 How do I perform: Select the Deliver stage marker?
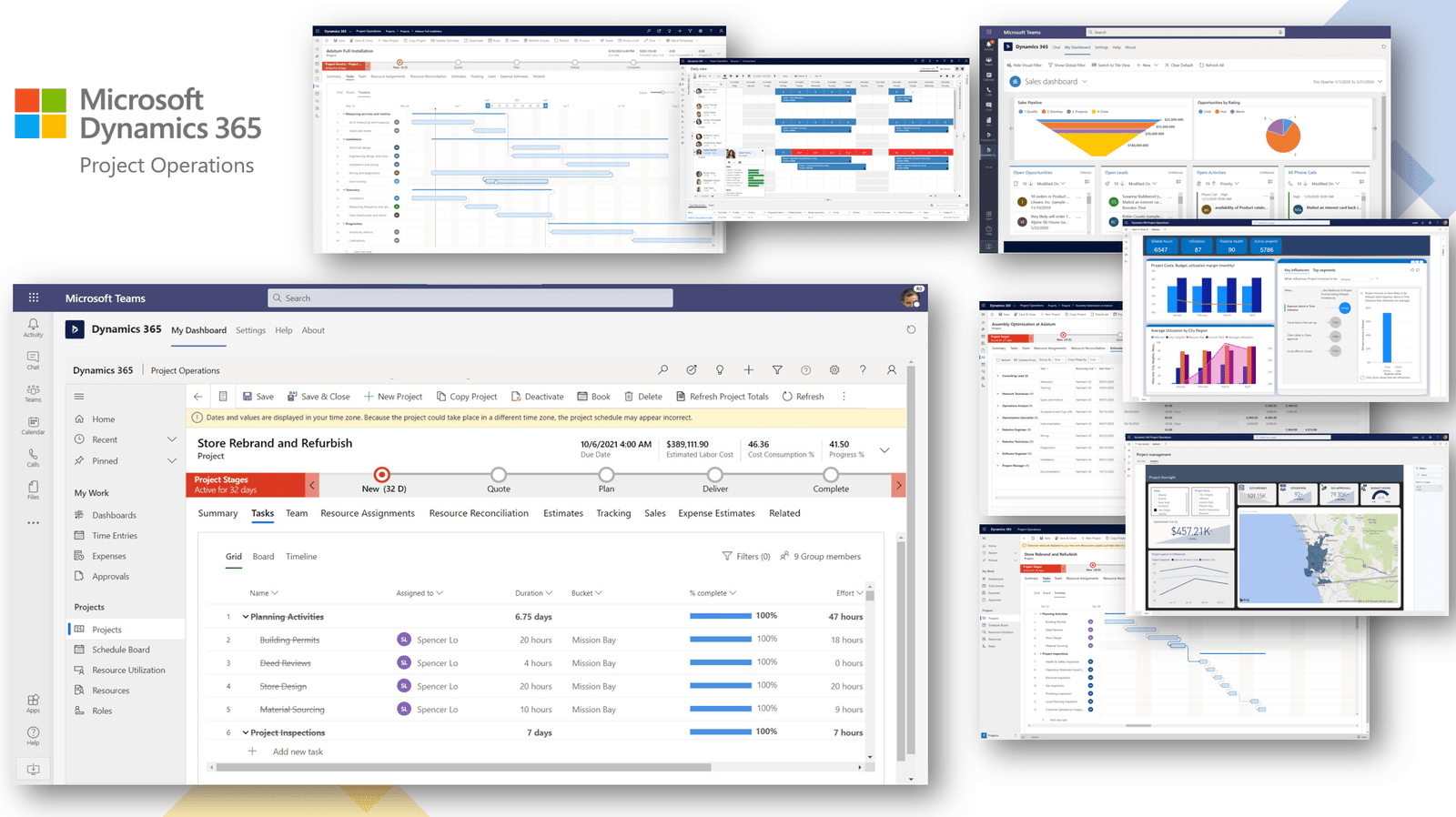[x=715, y=474]
